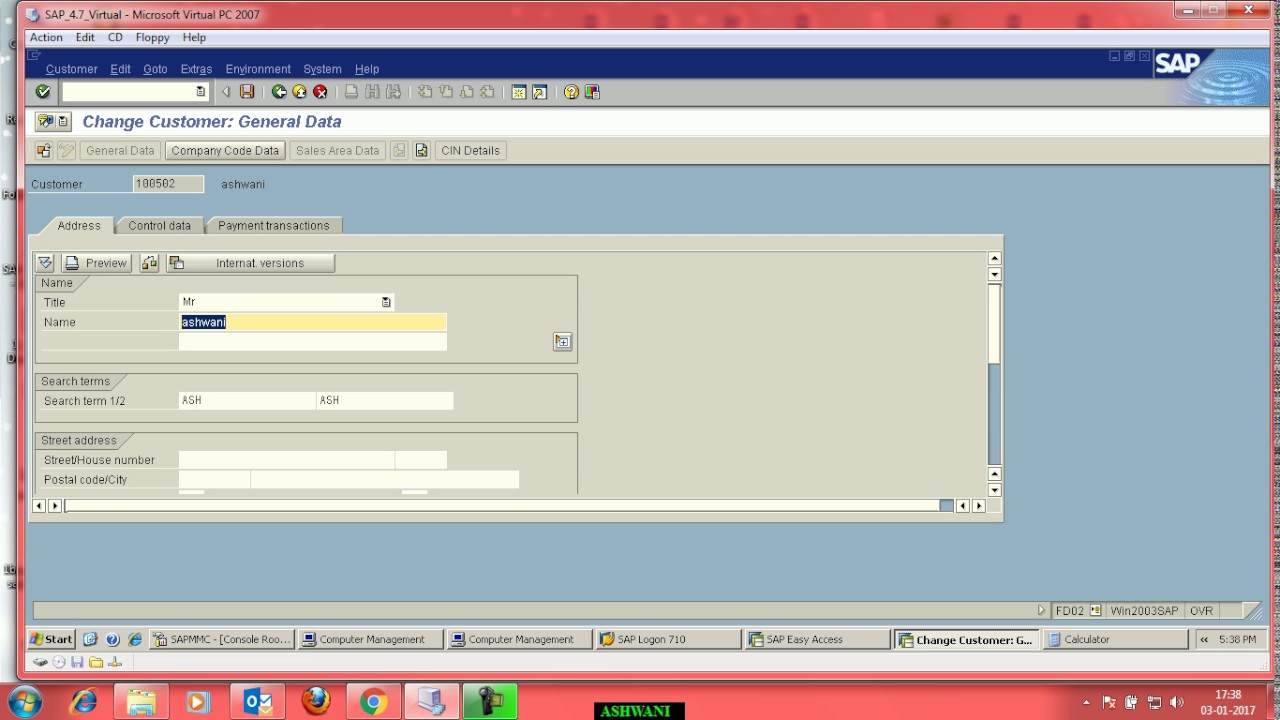Image resolution: width=1280 pixels, height=720 pixels.
Task: Click the Name field containing ashwani
Action: [313, 322]
